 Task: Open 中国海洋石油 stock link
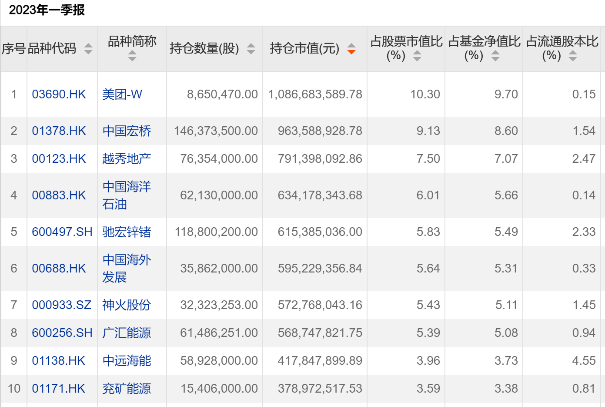[127, 195]
